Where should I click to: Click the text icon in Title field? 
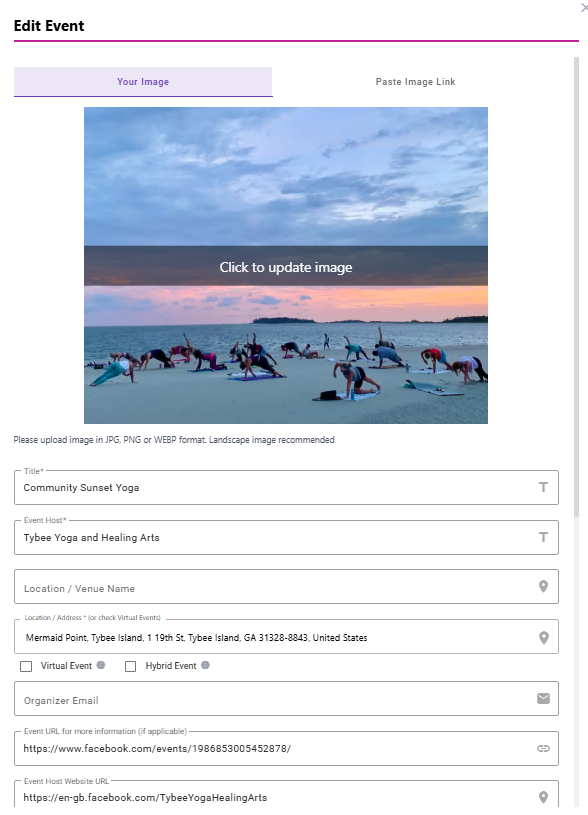543,487
